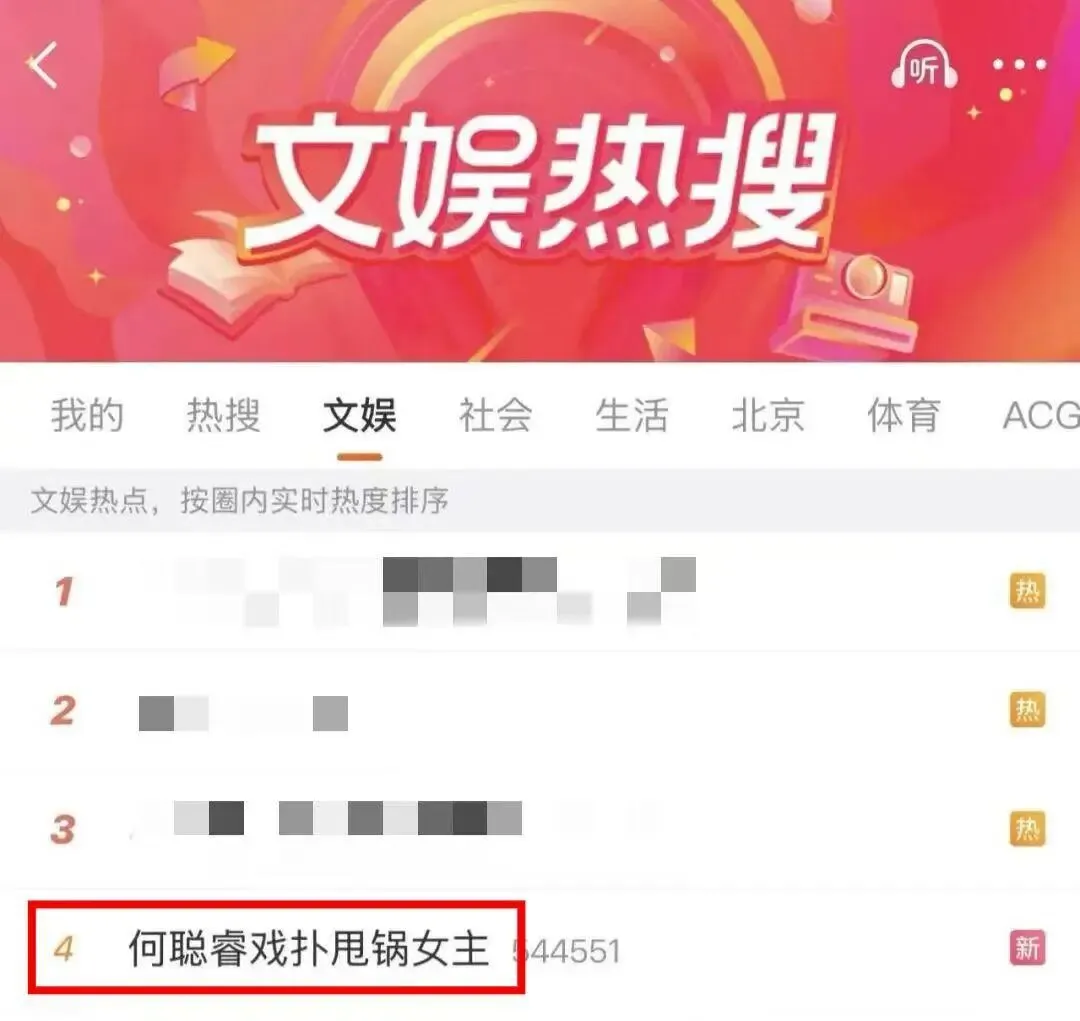Open the 听 headphone listen icon
Viewport: 1080px width, 1021px height.
[924, 66]
